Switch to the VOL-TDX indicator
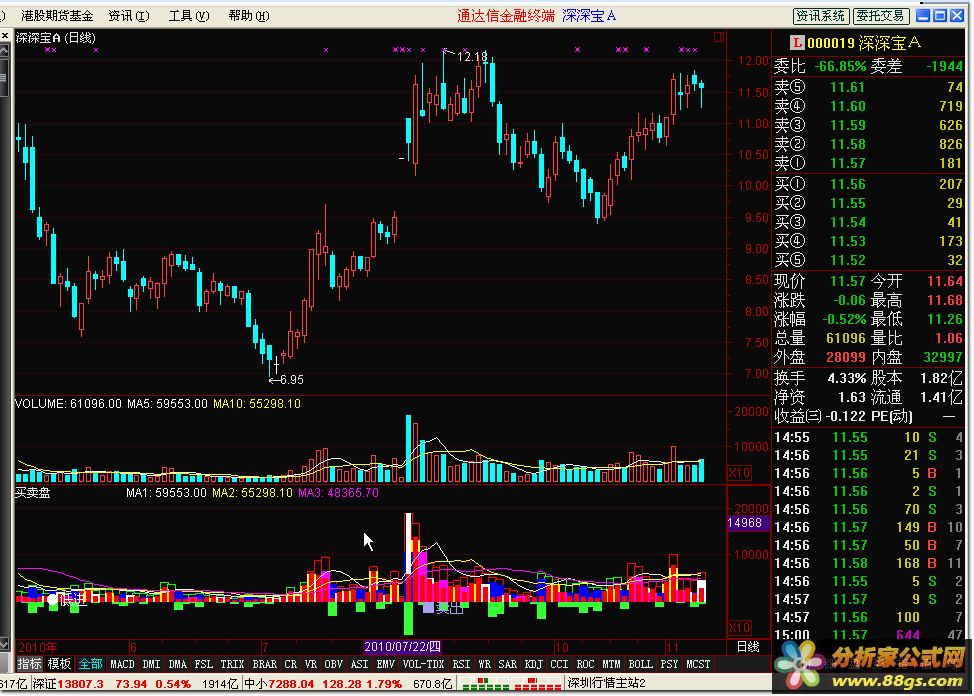 [x=423, y=664]
